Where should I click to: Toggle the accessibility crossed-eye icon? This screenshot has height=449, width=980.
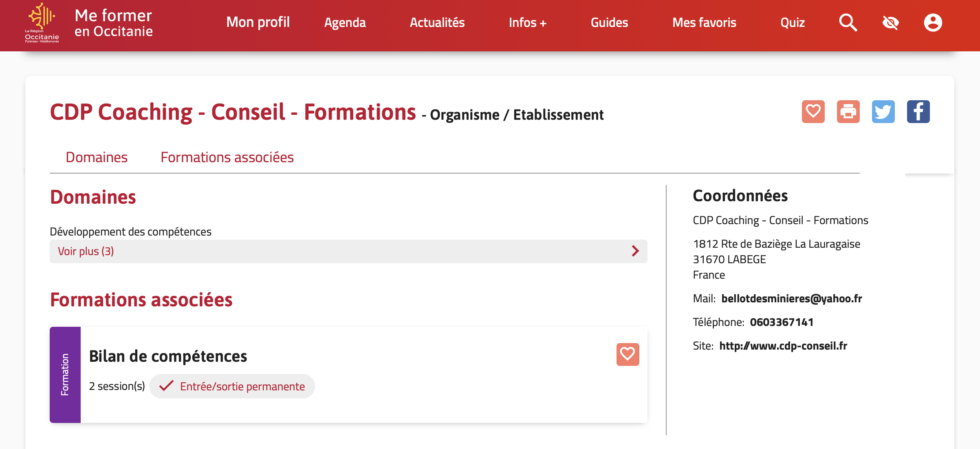pyautogui.click(x=890, y=23)
